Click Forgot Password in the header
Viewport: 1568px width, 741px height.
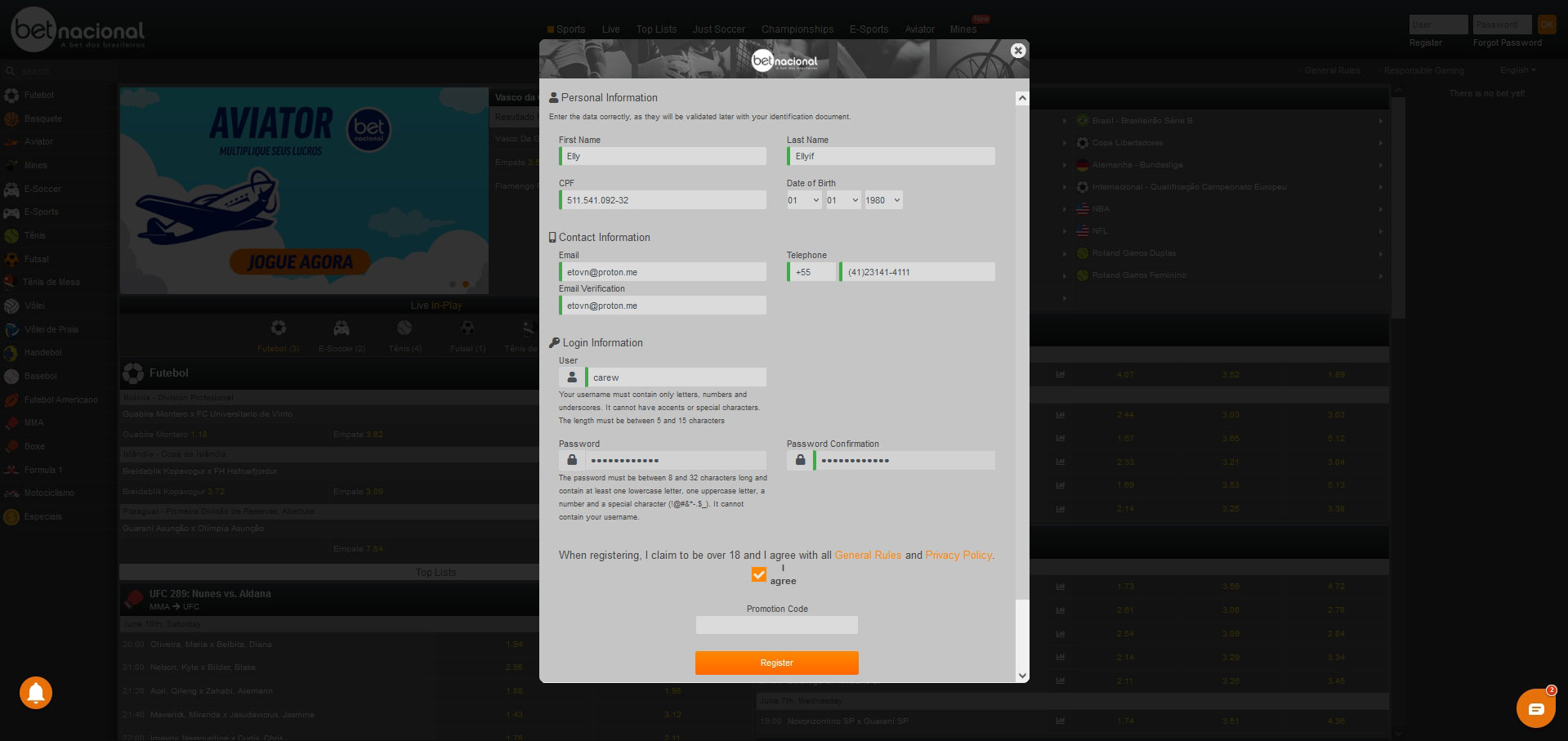[x=1507, y=42]
